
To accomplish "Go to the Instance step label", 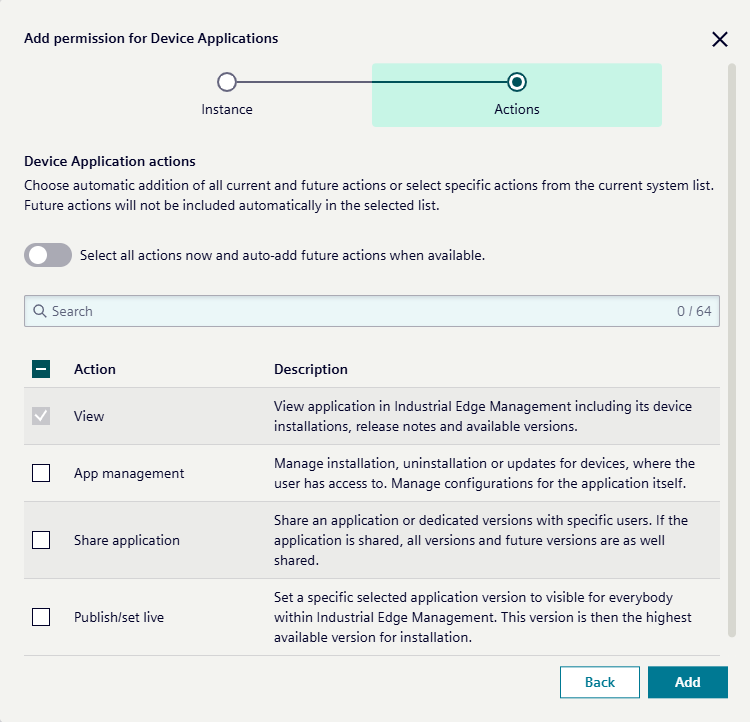I will coord(227,109).
